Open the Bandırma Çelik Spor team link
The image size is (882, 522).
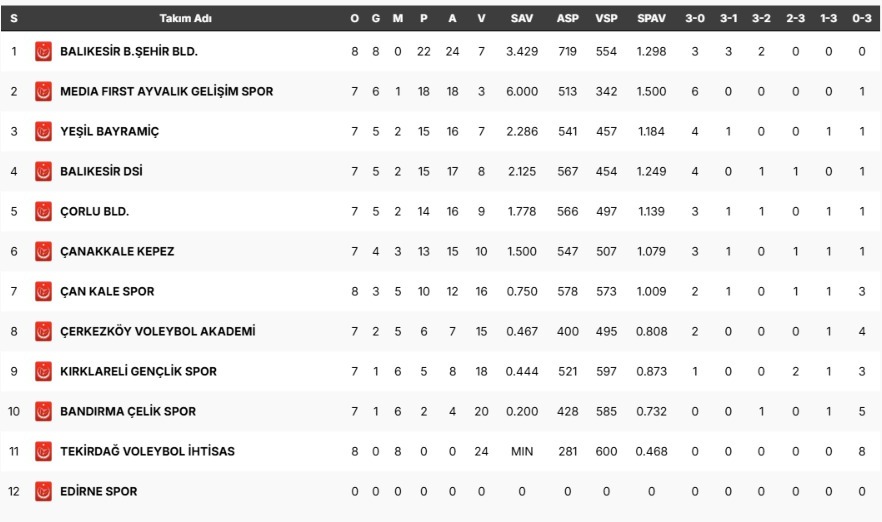pos(128,411)
